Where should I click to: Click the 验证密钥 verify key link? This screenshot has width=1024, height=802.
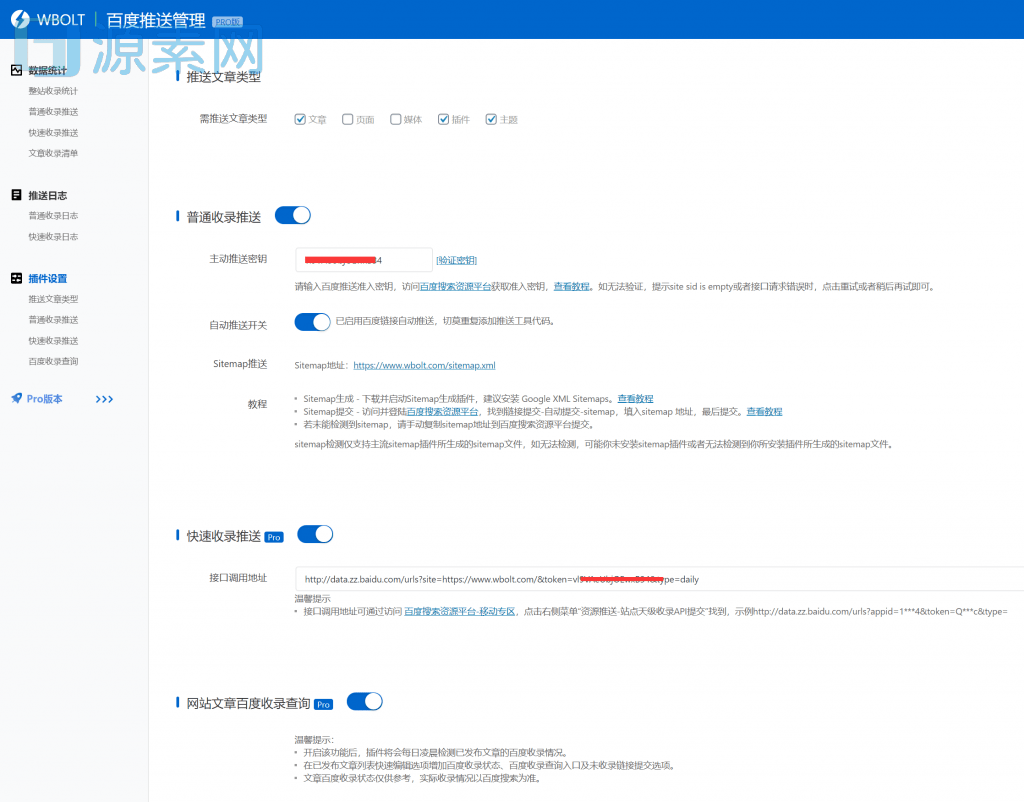457,260
